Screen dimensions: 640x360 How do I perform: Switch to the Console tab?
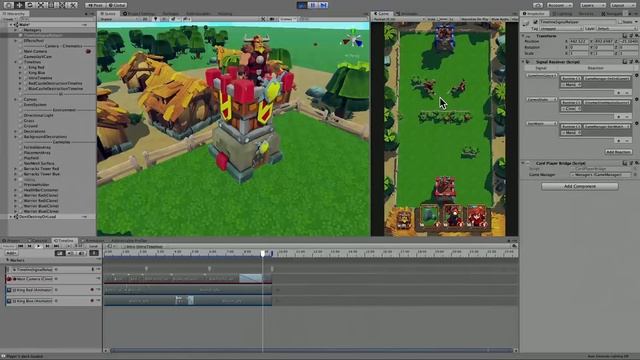point(38,240)
